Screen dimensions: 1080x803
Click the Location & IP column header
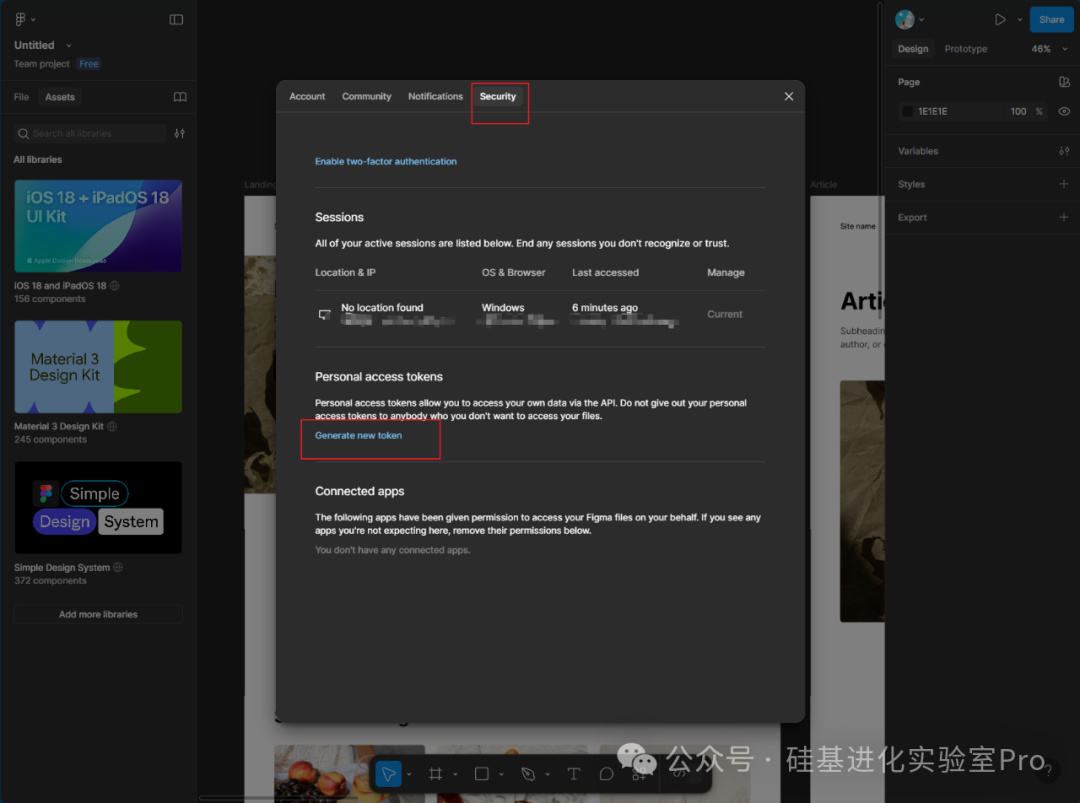click(x=345, y=273)
